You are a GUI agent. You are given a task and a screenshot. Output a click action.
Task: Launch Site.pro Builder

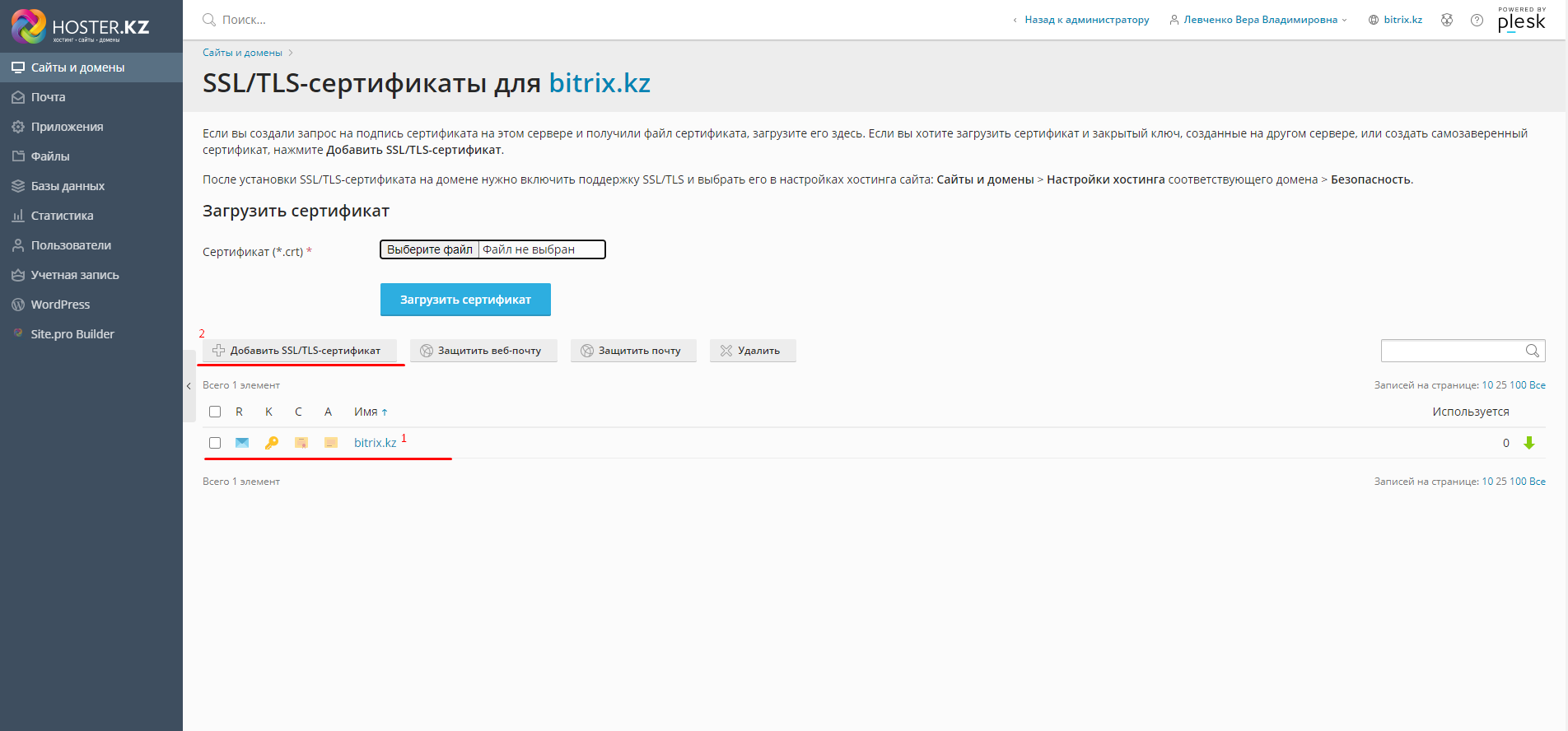click(91, 334)
